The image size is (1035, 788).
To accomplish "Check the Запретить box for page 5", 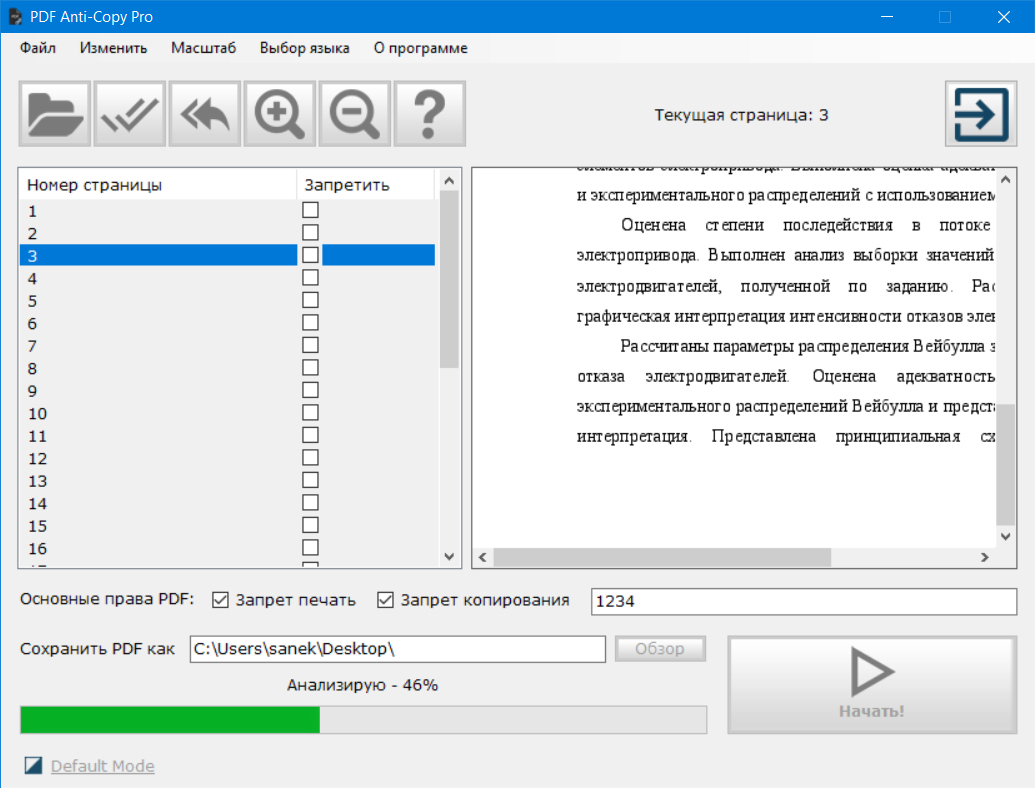I will pos(311,300).
